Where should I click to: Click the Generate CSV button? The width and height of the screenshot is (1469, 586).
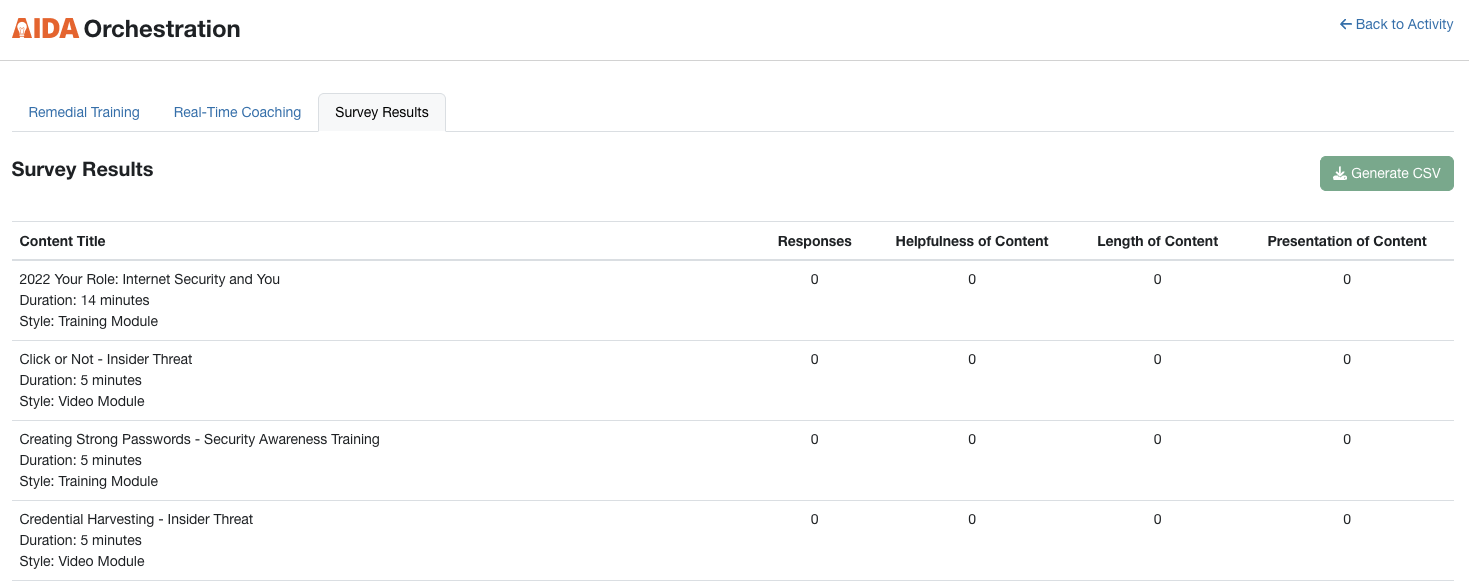click(1386, 173)
